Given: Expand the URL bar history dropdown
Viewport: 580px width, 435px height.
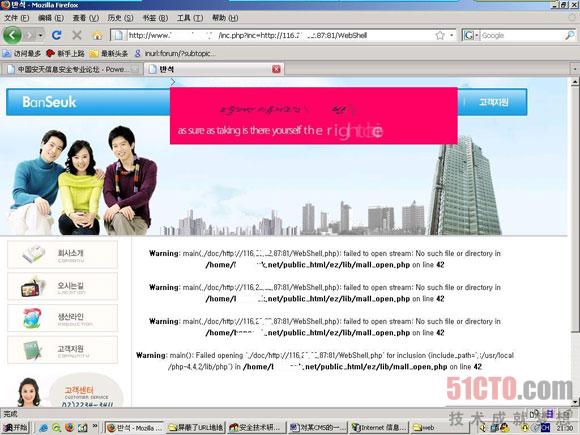Looking at the screenshot, I should pos(452,36).
